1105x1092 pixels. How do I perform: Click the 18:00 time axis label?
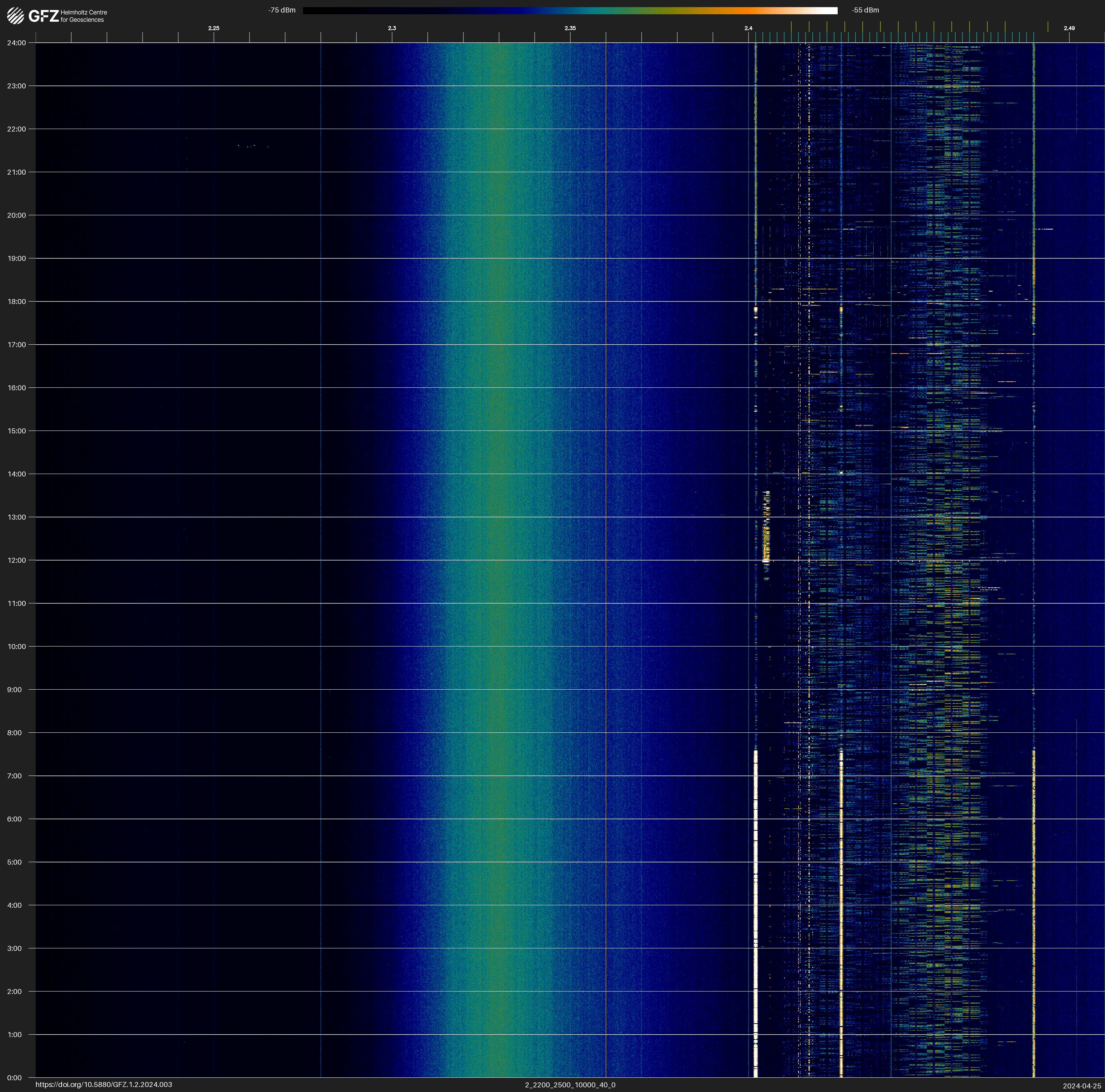click(17, 301)
